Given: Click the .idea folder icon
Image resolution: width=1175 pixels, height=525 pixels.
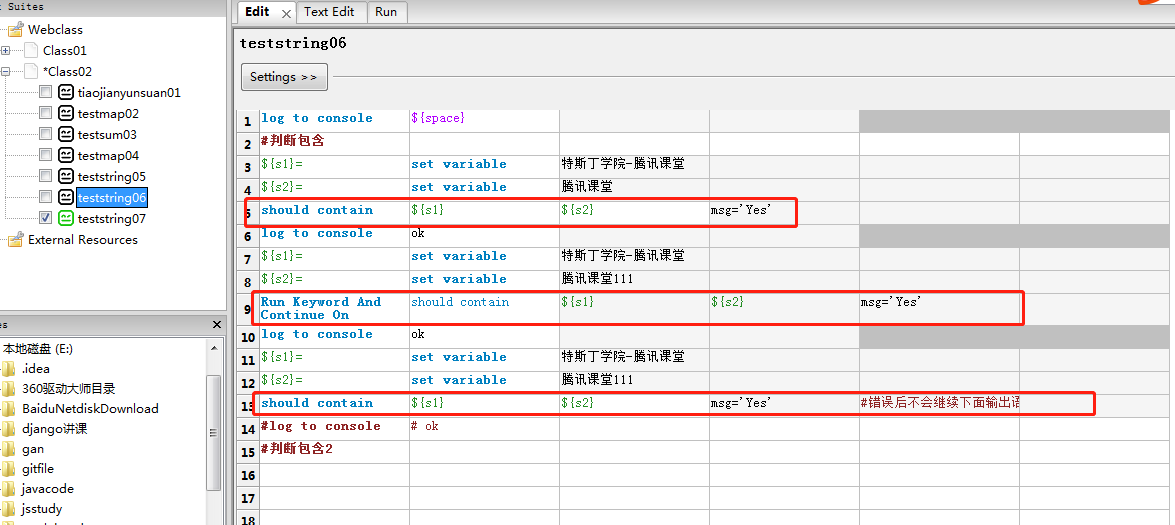Looking at the screenshot, I should 8,368.
